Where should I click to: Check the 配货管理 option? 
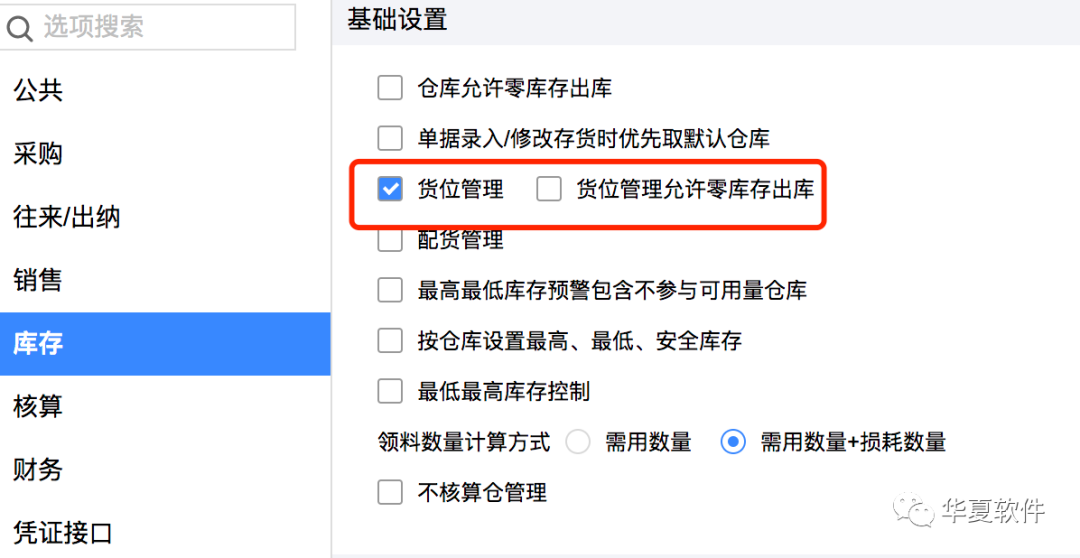coord(390,240)
